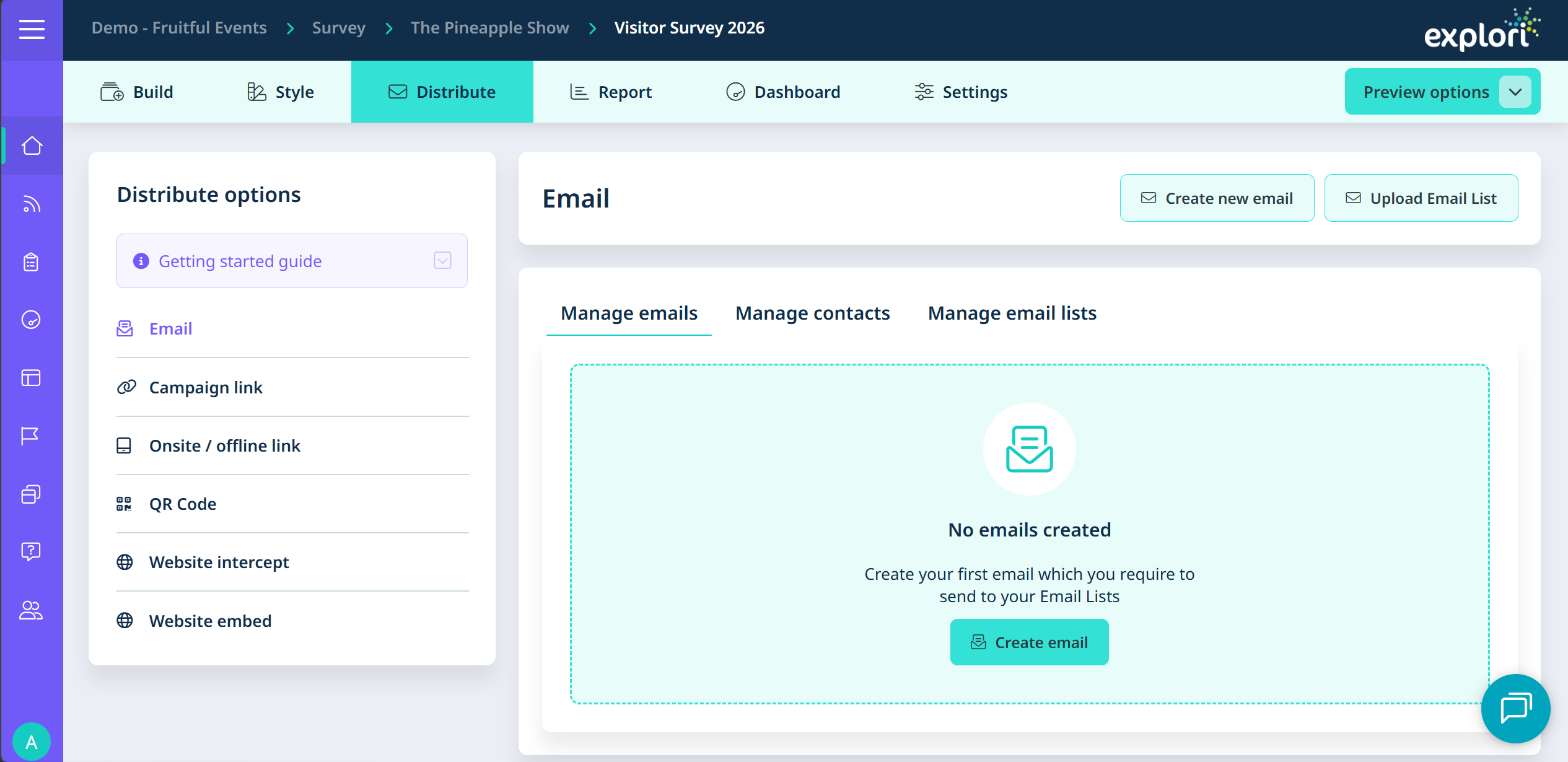1568x762 pixels.
Task: Open the feed icon in the left sidebar
Action: [32, 204]
